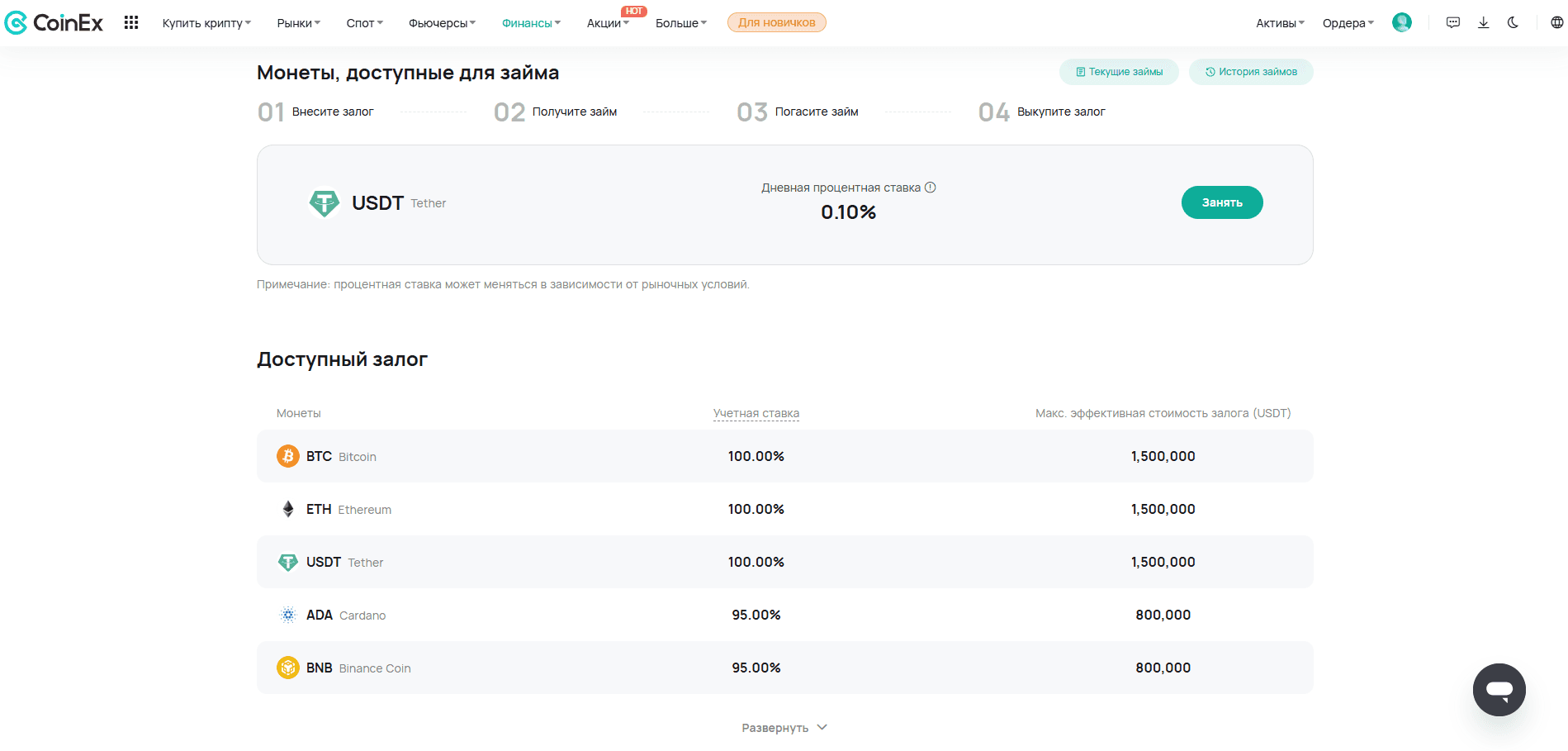The width and height of the screenshot is (1568, 751).
Task: Open the user profile avatar
Action: pyautogui.click(x=1401, y=23)
